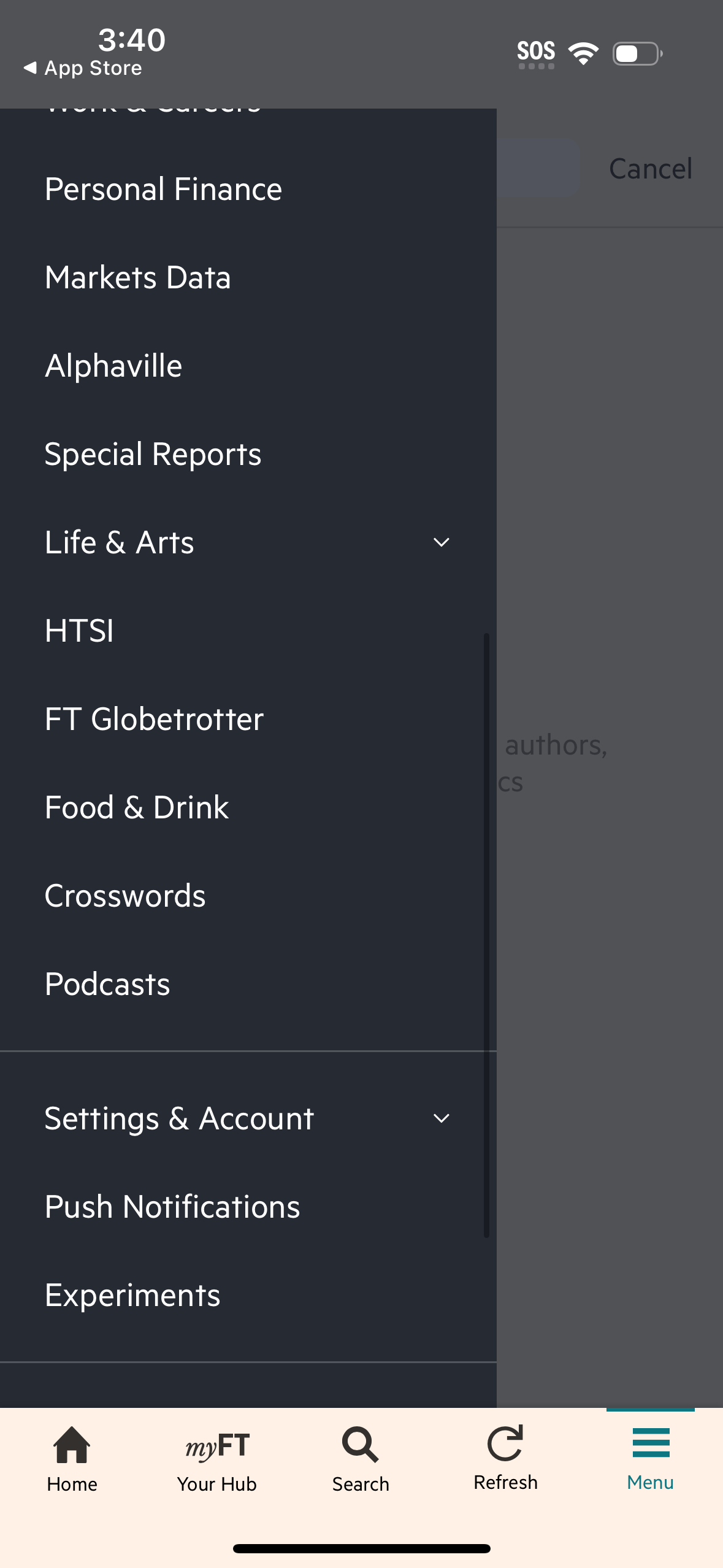Image resolution: width=723 pixels, height=1568 pixels.
Task: Open the Experiments menu entry
Action: 132,1295
